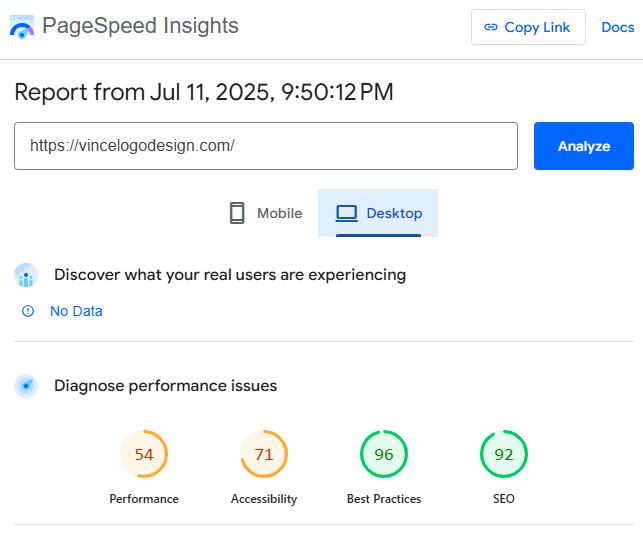Switch to the Mobile tab

tap(265, 213)
